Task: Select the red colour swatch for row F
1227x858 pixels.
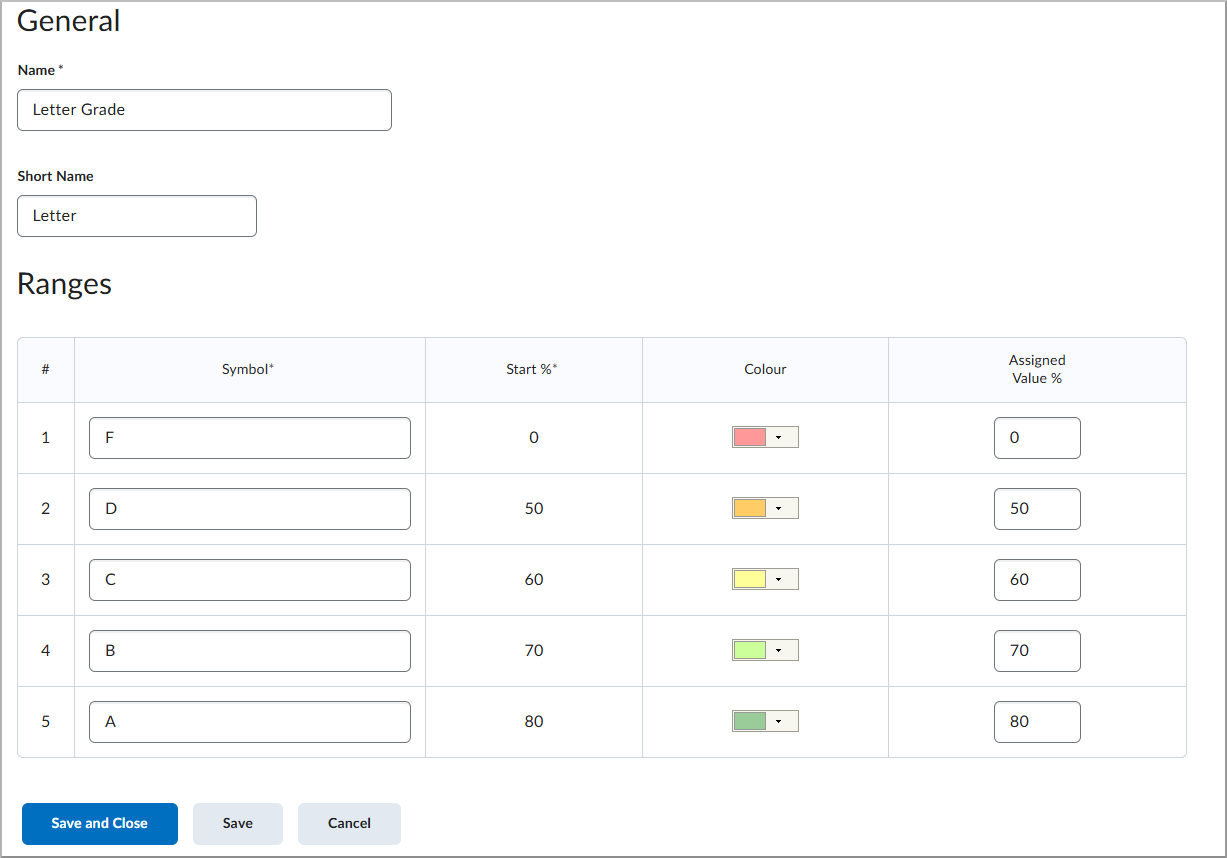Action: tap(750, 437)
